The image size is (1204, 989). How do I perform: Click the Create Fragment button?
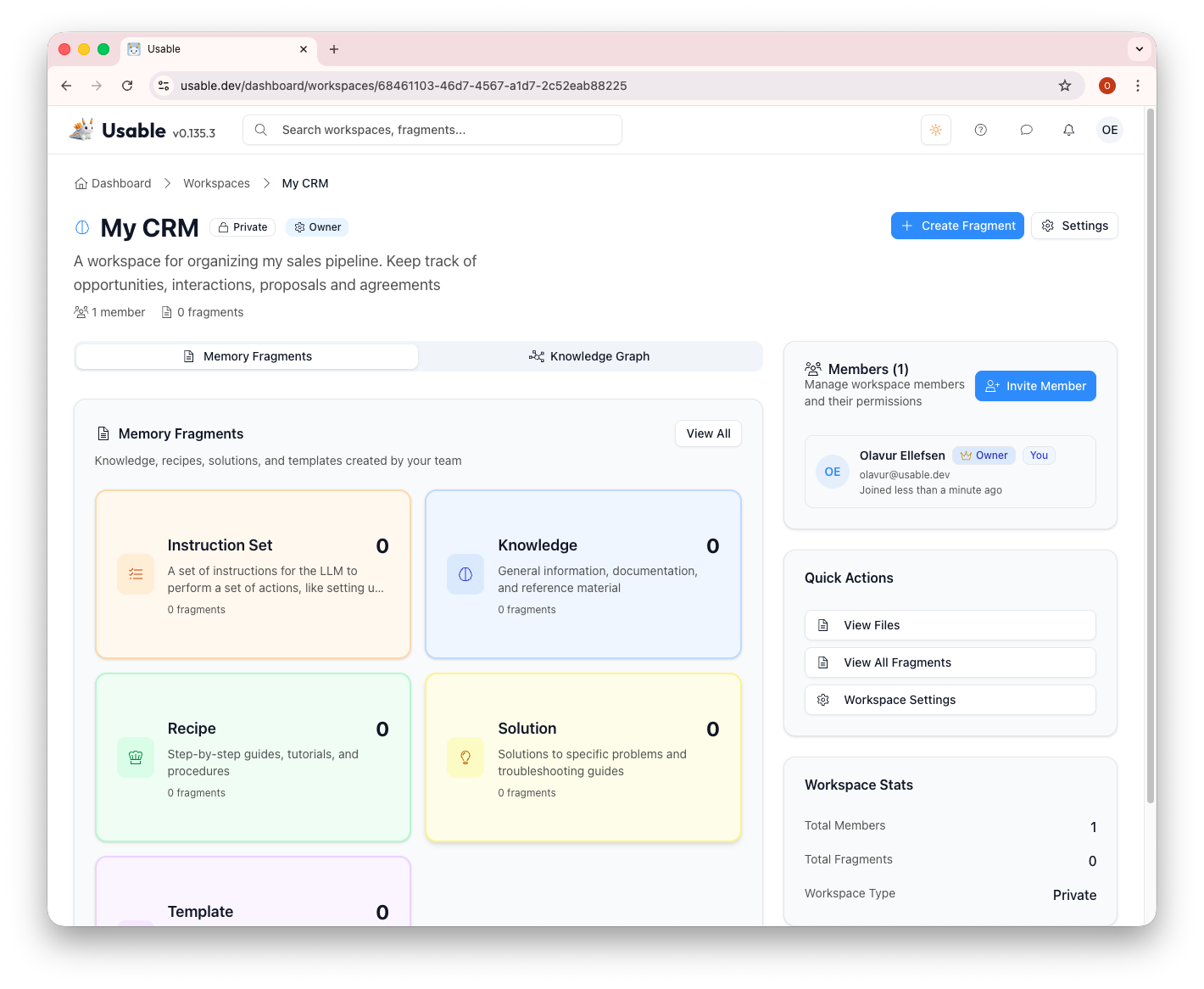click(x=957, y=226)
